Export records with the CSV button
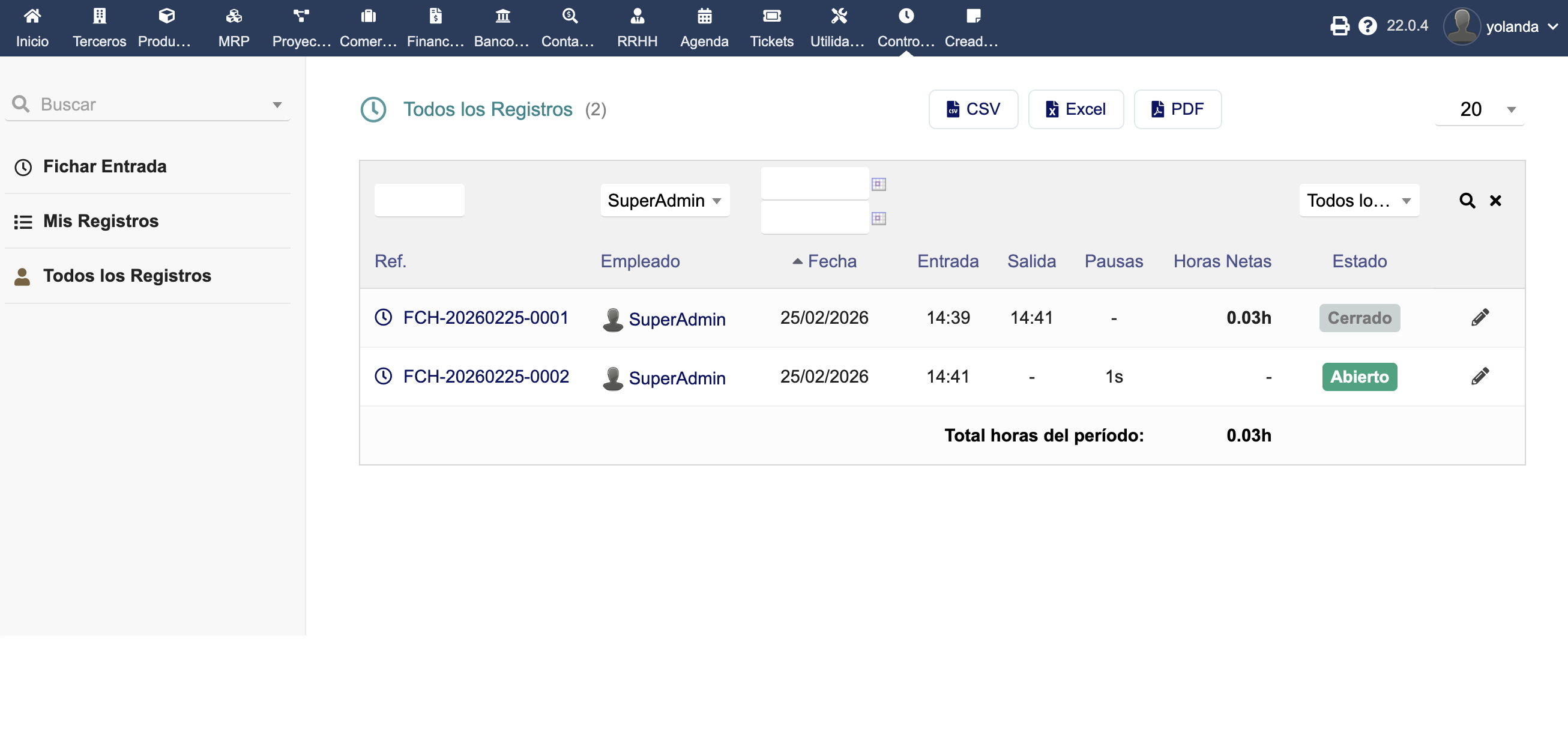 (972, 109)
